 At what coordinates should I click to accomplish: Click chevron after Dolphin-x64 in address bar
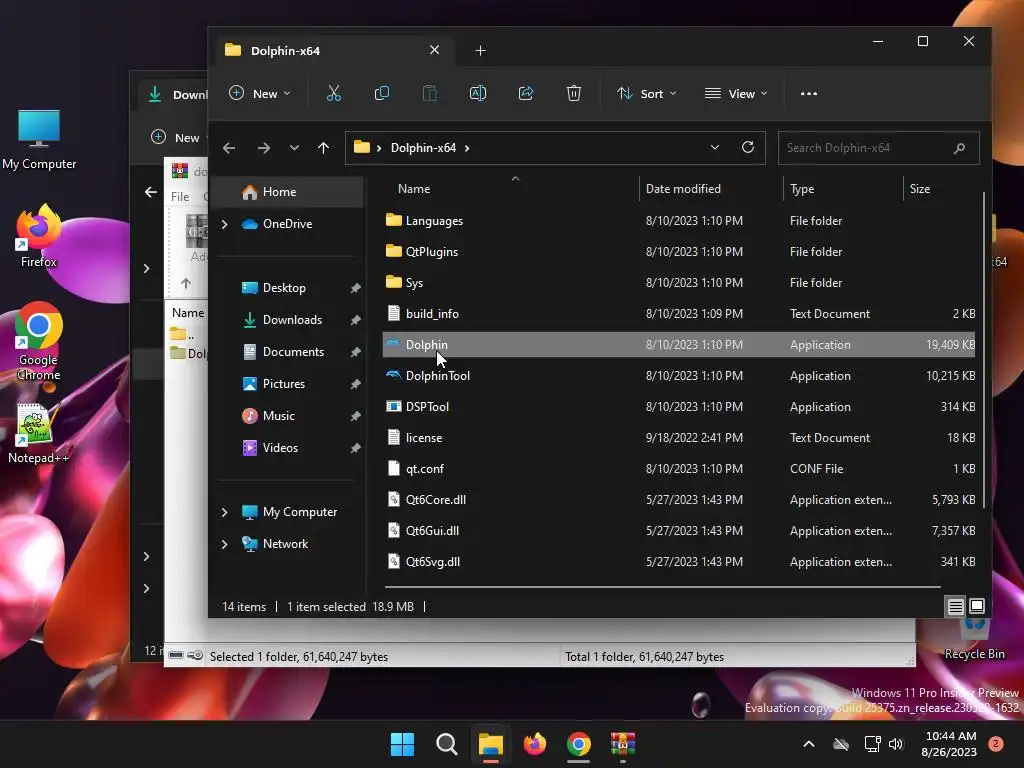467,148
